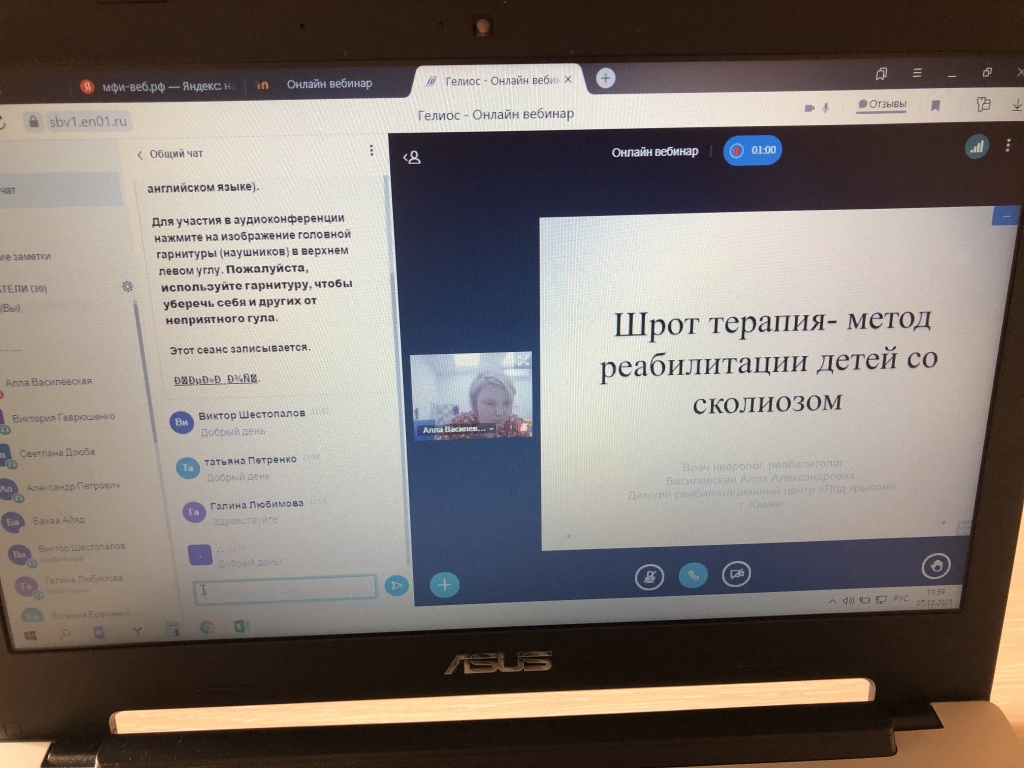Click the chat message input field
This screenshot has width=1024, height=768.
(286, 589)
